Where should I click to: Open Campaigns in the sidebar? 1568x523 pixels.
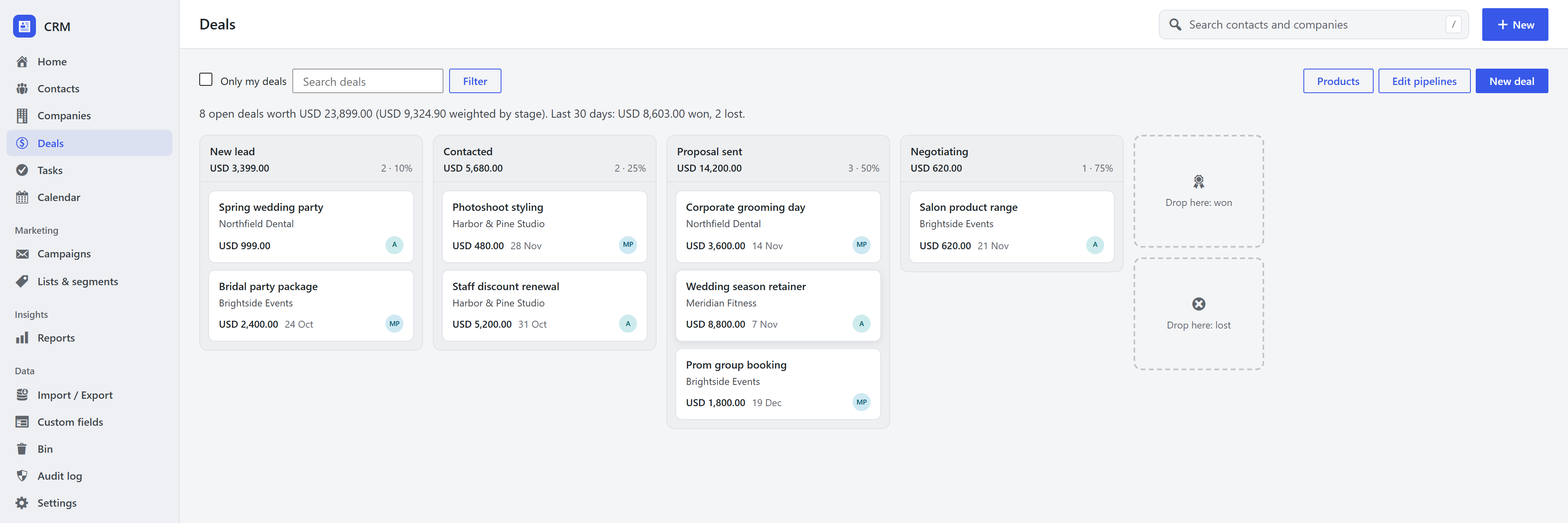click(89, 254)
